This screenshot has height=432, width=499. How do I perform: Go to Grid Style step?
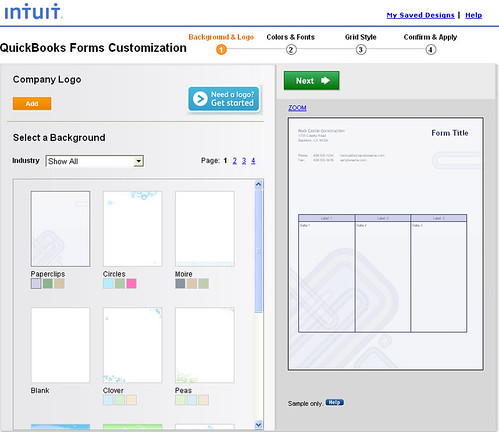[361, 37]
